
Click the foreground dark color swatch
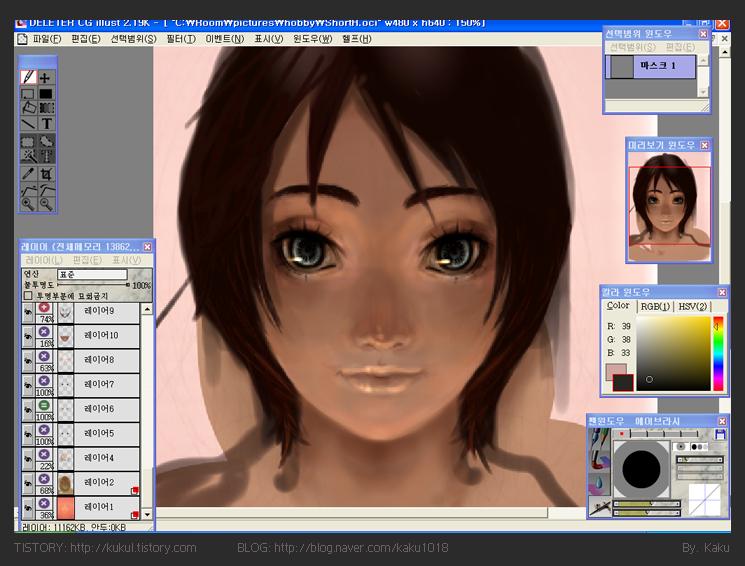(x=622, y=383)
